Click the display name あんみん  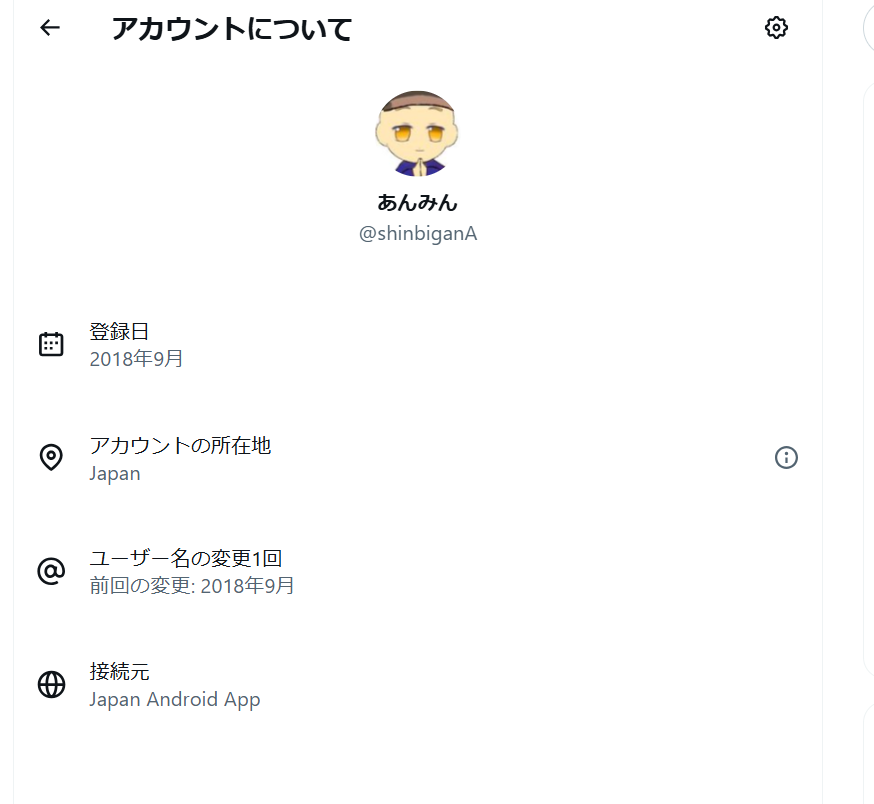point(417,202)
